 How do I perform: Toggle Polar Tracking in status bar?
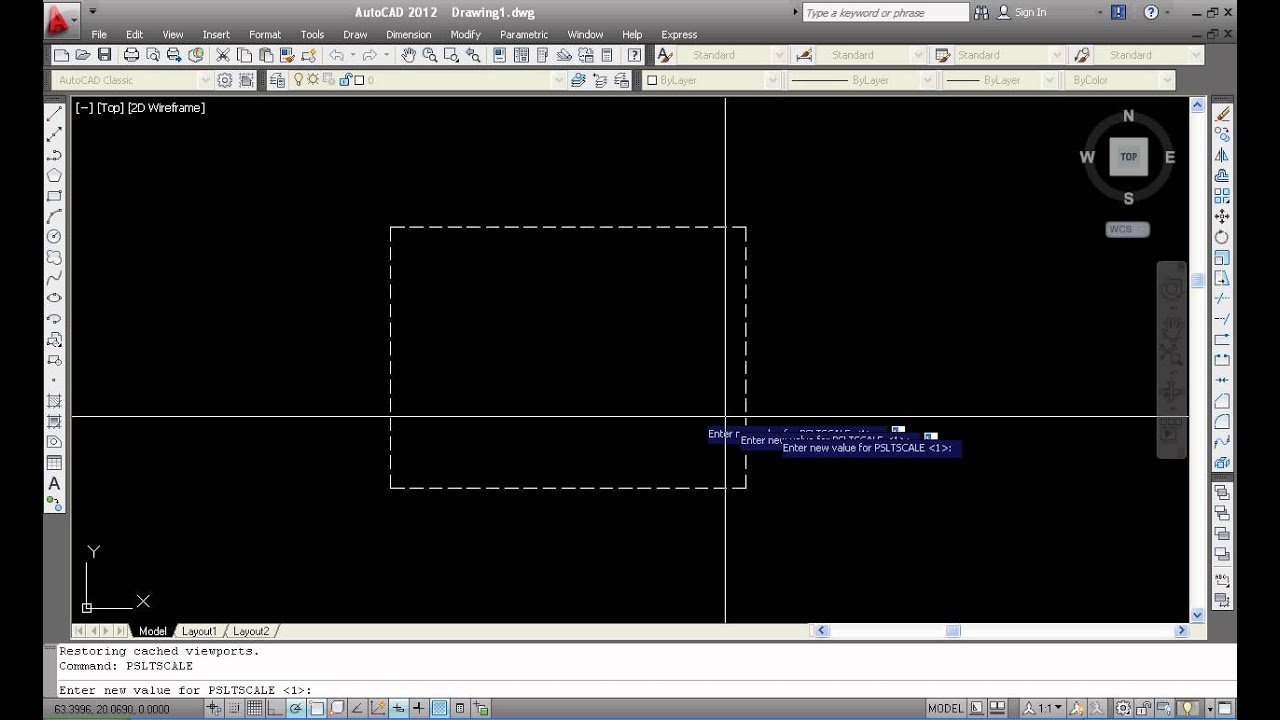pos(296,708)
